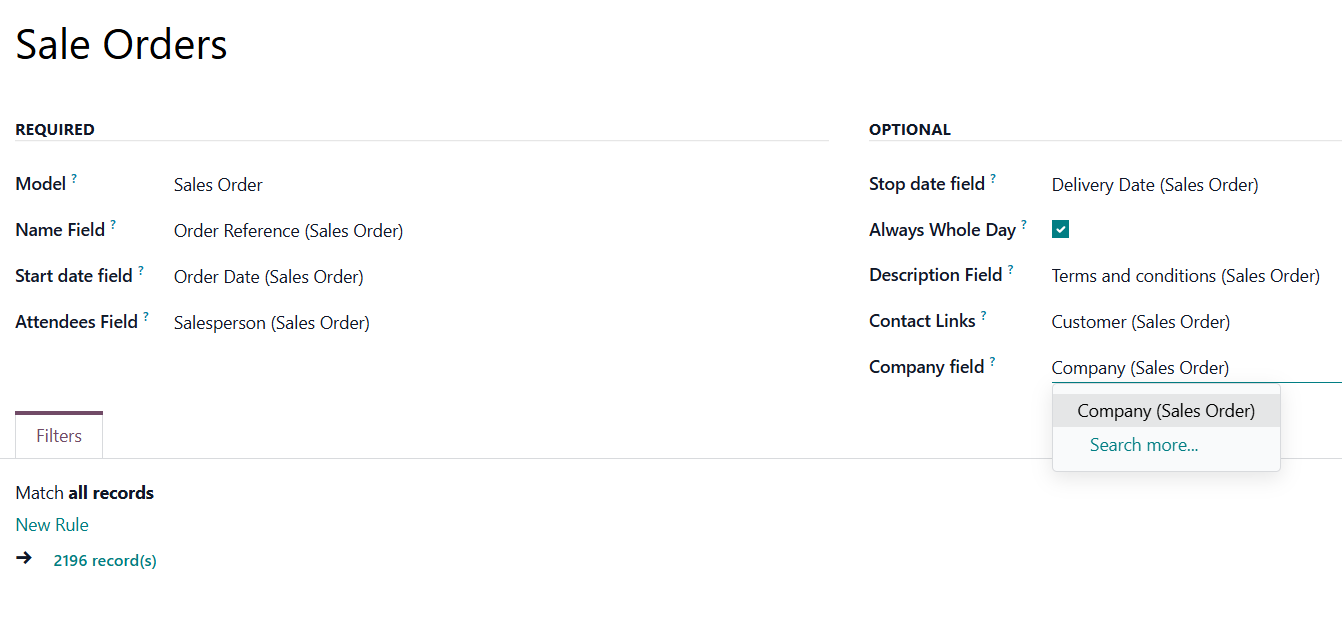The image size is (1342, 636).
Task: Add a New Rule filter
Action: click(52, 525)
